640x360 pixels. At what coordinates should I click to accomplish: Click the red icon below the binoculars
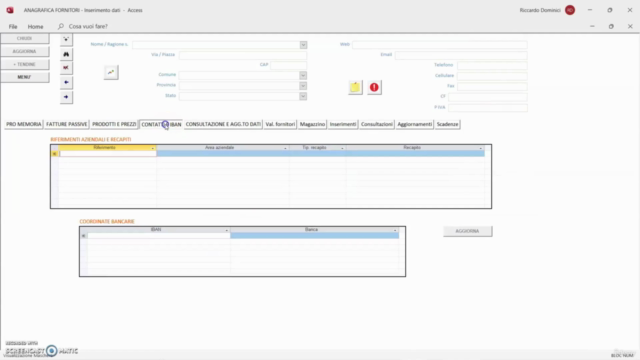(66, 68)
